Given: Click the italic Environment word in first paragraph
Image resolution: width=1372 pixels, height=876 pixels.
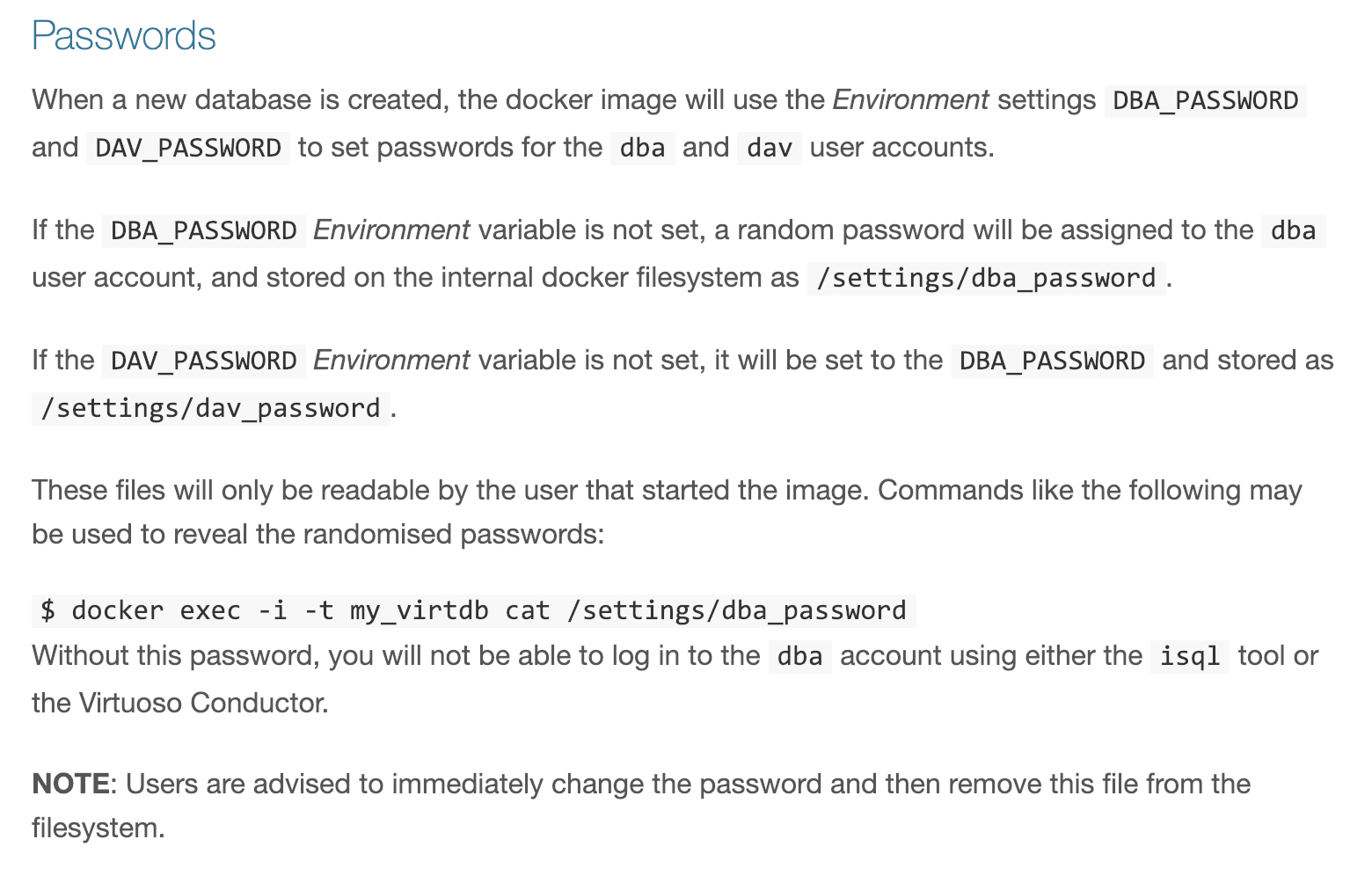Looking at the screenshot, I should (x=910, y=100).
